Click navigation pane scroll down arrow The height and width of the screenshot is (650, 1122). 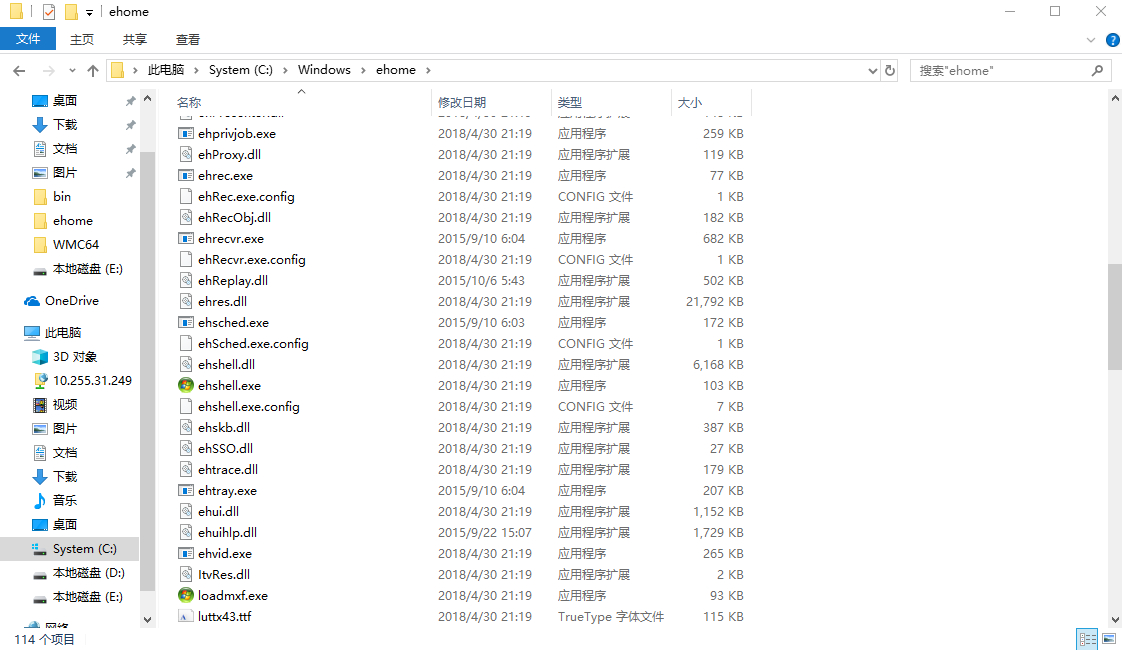pos(147,620)
